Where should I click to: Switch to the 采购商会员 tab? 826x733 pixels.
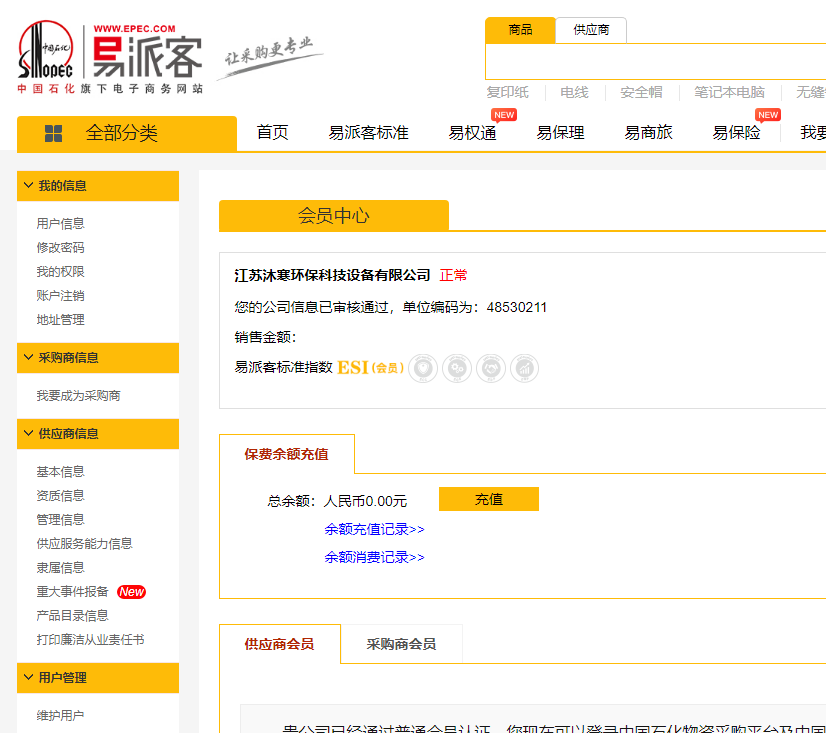tap(400, 644)
